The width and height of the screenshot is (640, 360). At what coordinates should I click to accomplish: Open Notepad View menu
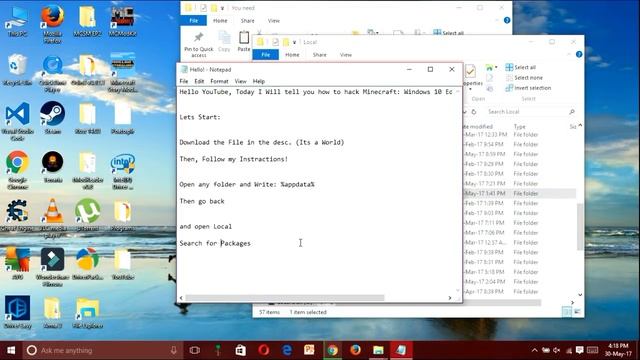tap(240, 81)
